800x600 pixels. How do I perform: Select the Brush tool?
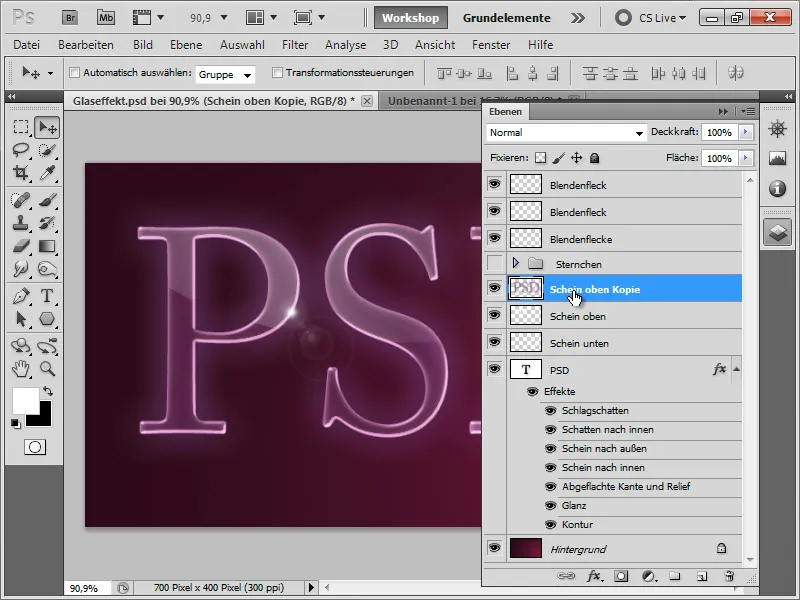coord(47,200)
